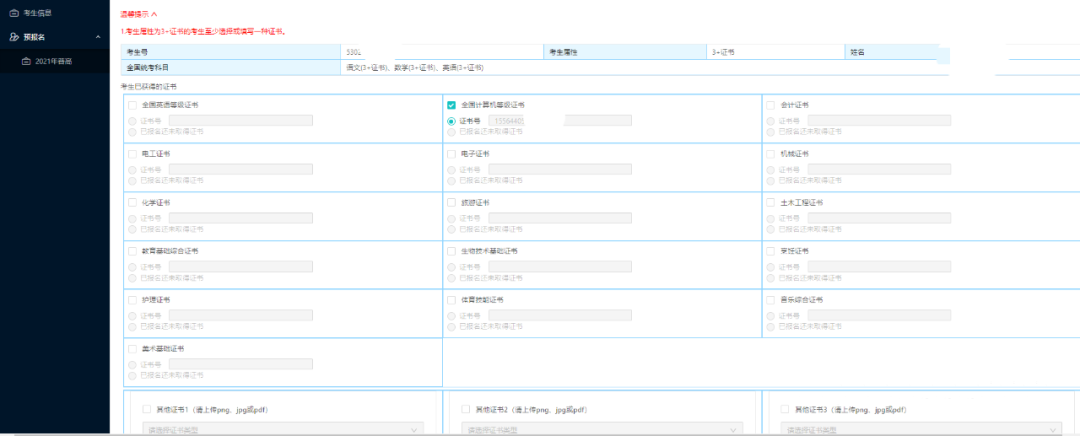
Task: Click the 全国统考科目 header cell
Action: point(231,68)
